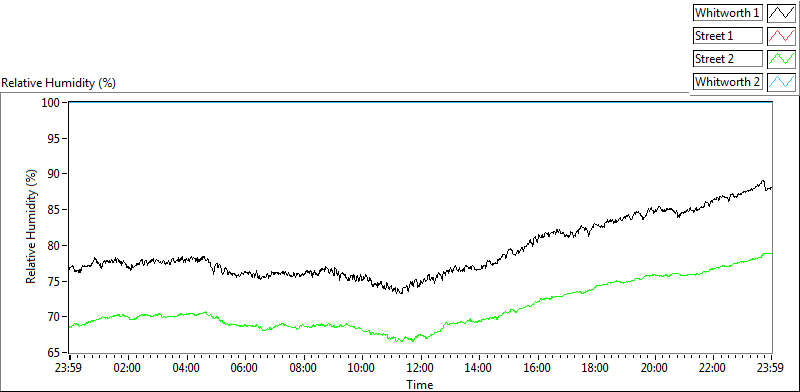
Task: Click the 18:00 time axis label
Action: coord(596,368)
